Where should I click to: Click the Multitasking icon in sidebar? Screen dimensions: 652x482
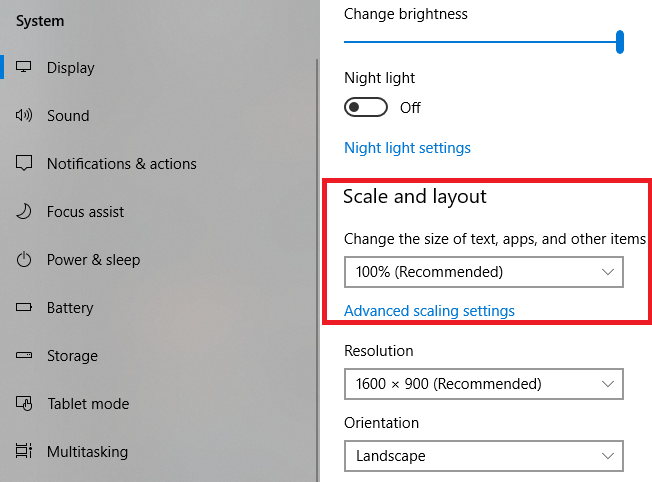[x=25, y=452]
